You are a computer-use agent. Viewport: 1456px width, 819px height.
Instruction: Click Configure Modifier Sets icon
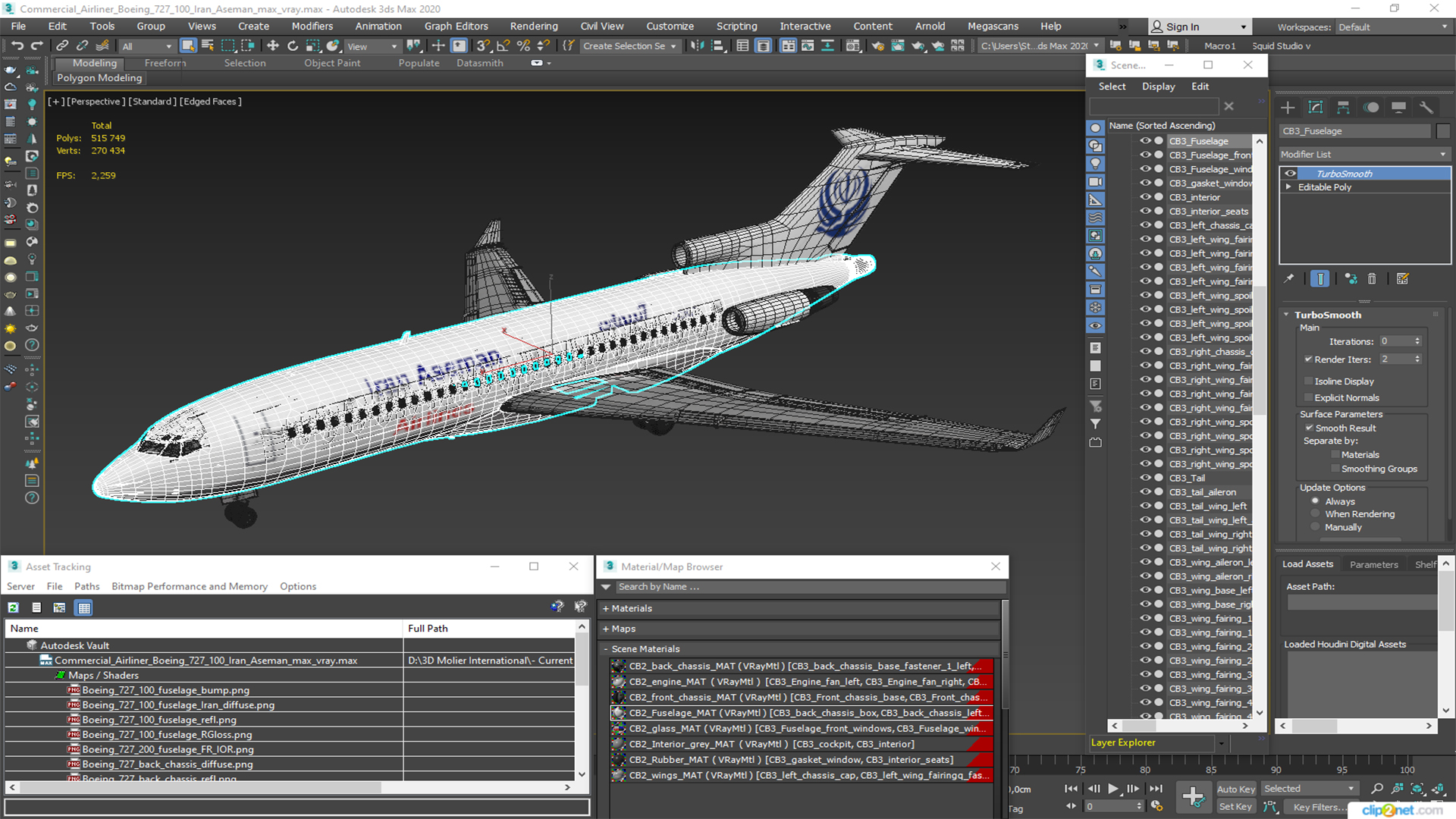[x=1402, y=279]
